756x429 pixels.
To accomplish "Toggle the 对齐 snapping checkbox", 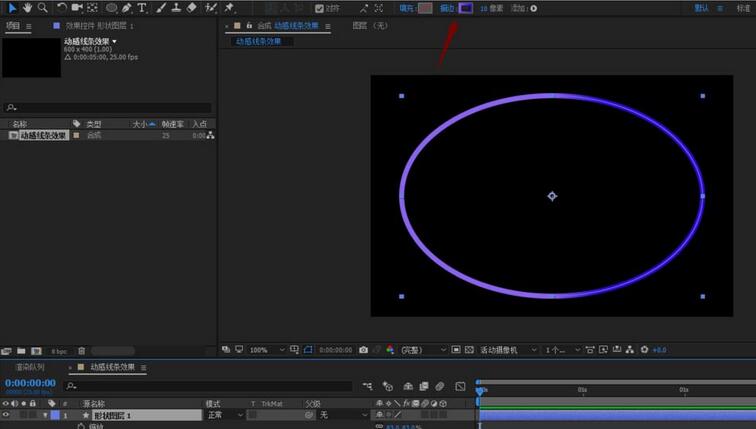I will coord(320,8).
